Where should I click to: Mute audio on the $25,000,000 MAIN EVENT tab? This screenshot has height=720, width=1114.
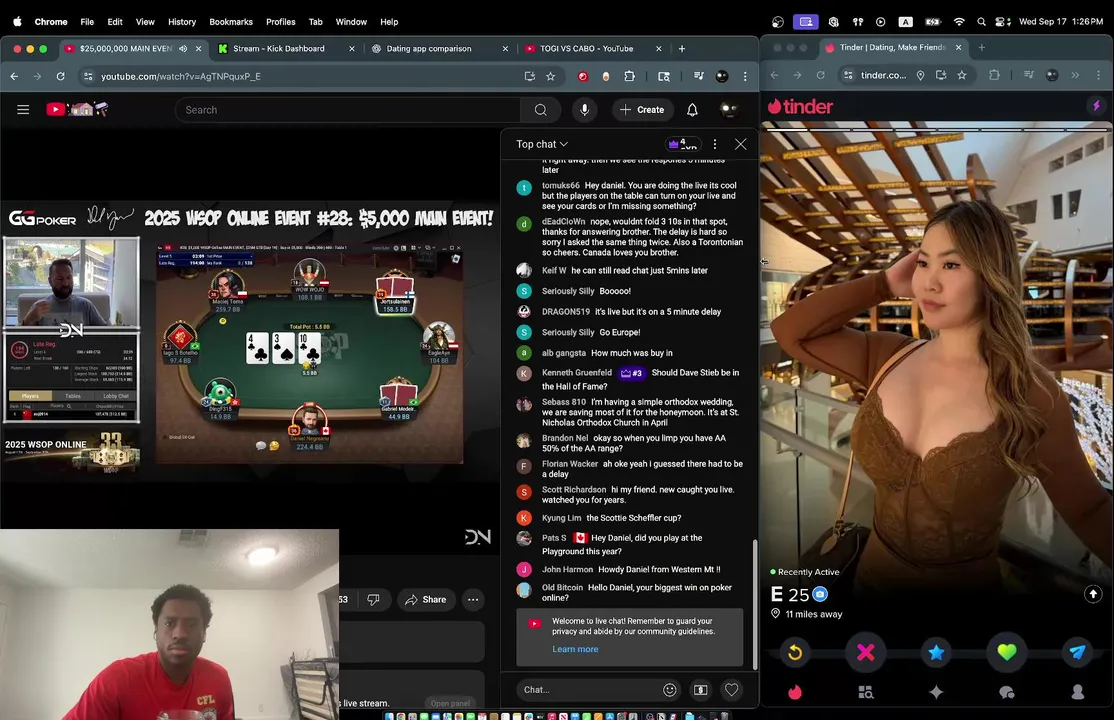tap(183, 48)
